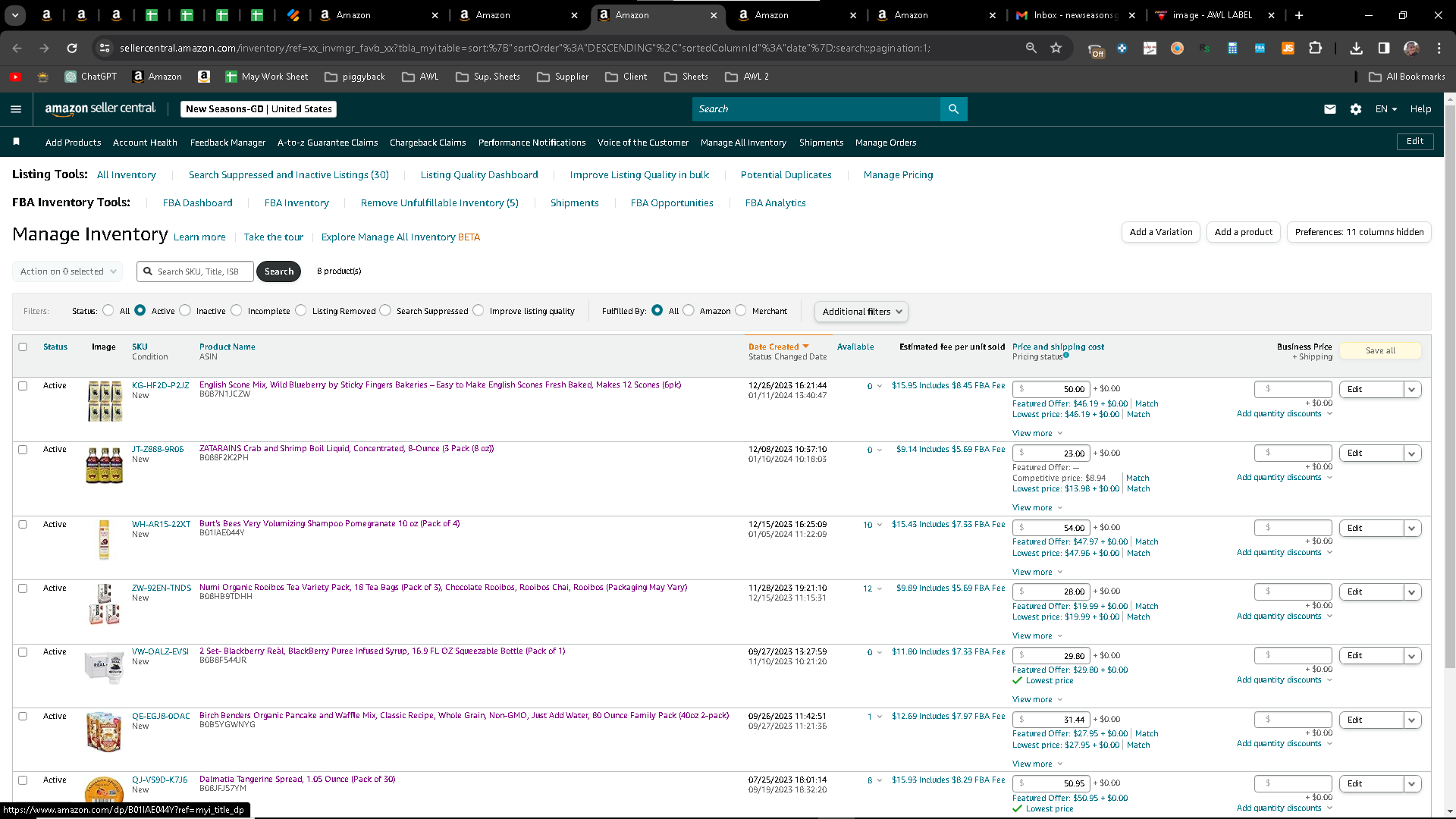Click Match next to Featured Offer $46.19
Image resolution: width=1456 pixels, height=819 pixels.
(x=1147, y=404)
